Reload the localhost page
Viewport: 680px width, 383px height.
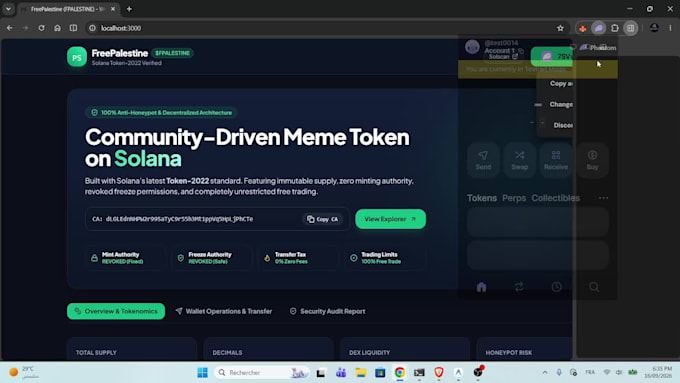click(41, 28)
